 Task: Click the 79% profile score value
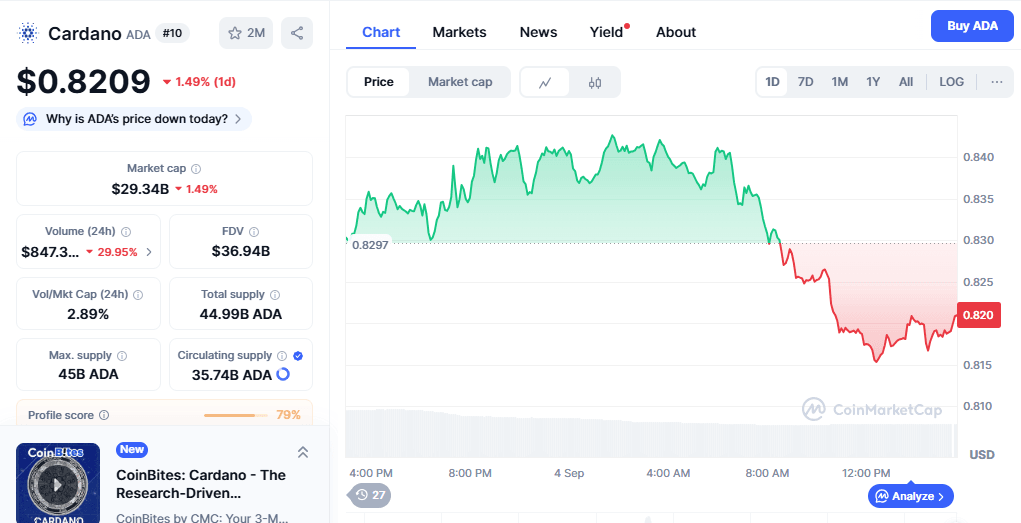click(x=288, y=416)
